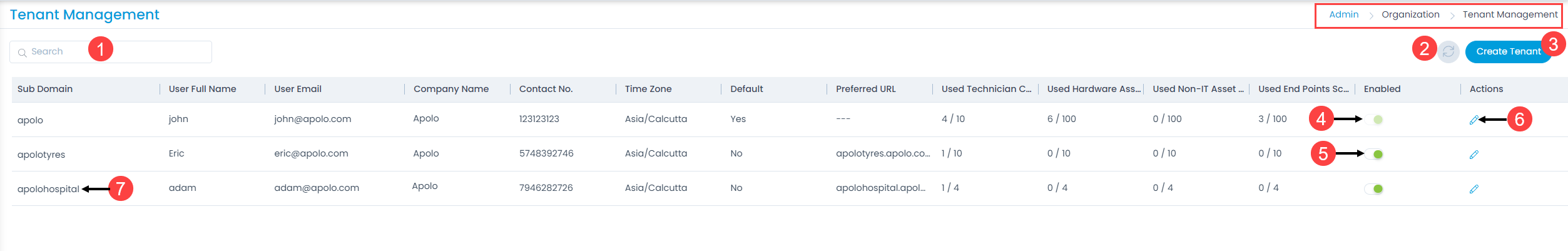
Task: Create a new tenant
Action: coord(1509,52)
